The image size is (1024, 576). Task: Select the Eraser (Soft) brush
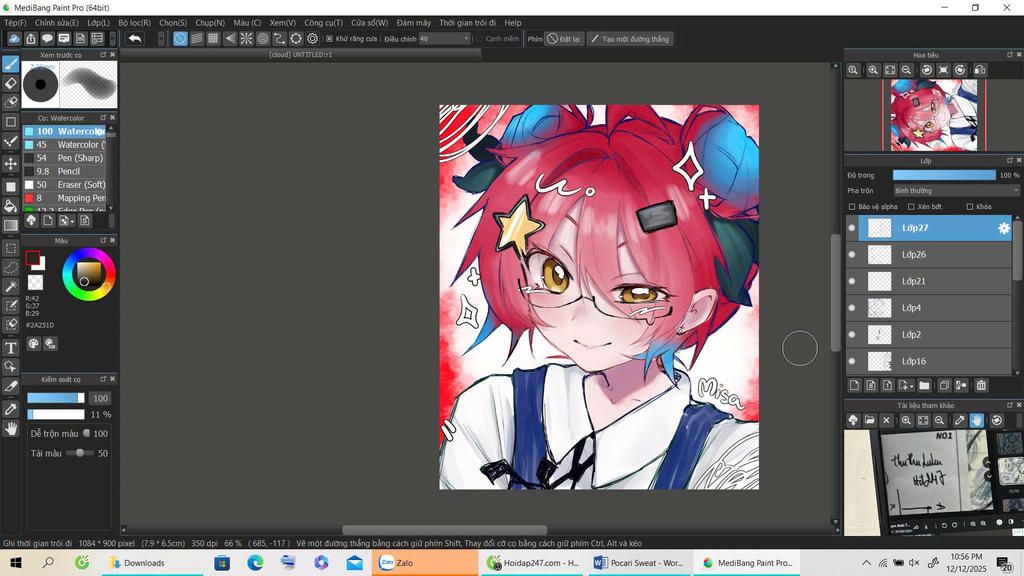point(64,185)
